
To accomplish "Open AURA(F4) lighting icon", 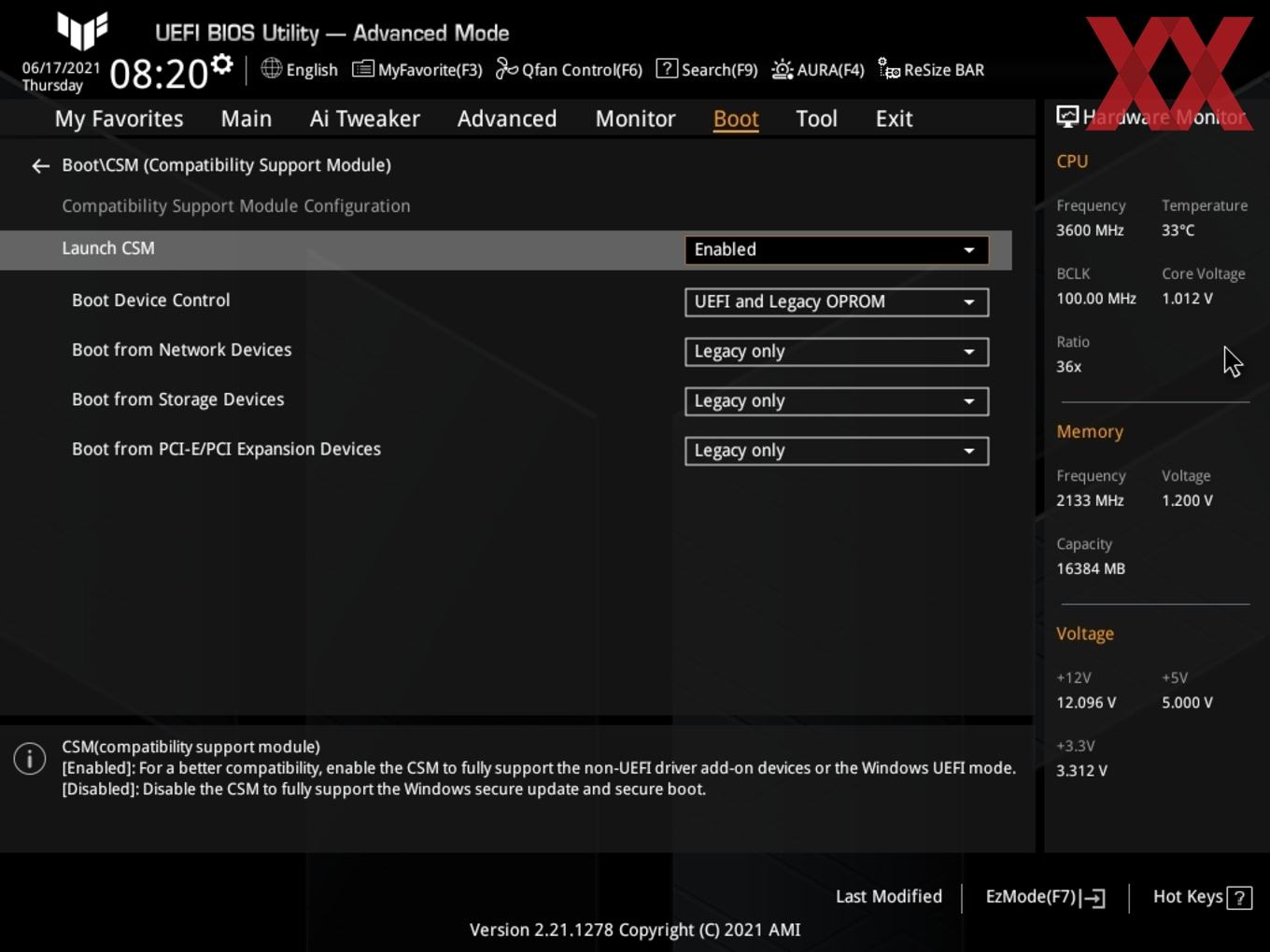I will point(783,69).
